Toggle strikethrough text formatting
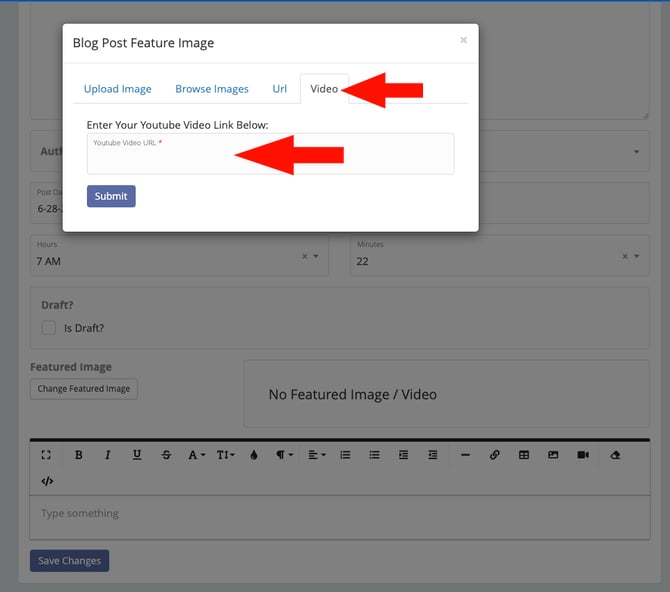 (x=166, y=455)
